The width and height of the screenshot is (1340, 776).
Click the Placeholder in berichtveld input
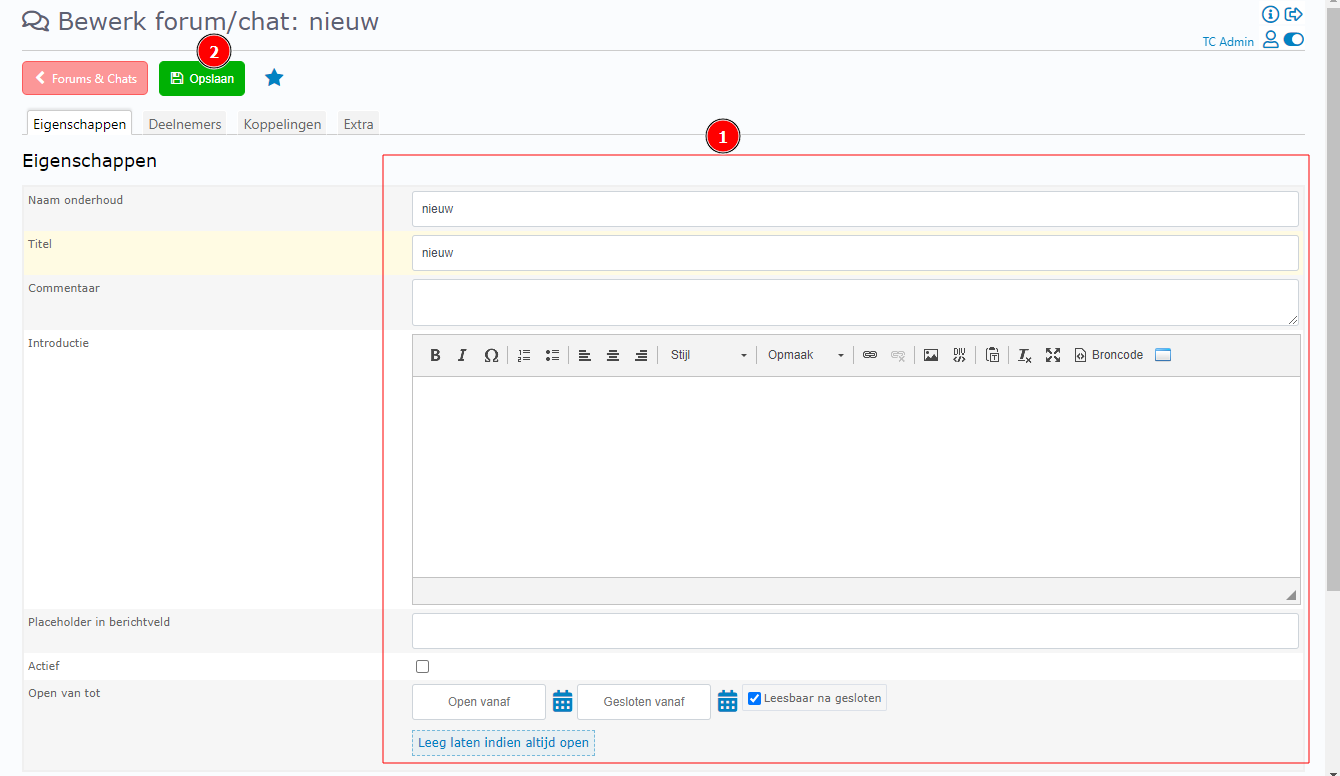click(x=855, y=631)
